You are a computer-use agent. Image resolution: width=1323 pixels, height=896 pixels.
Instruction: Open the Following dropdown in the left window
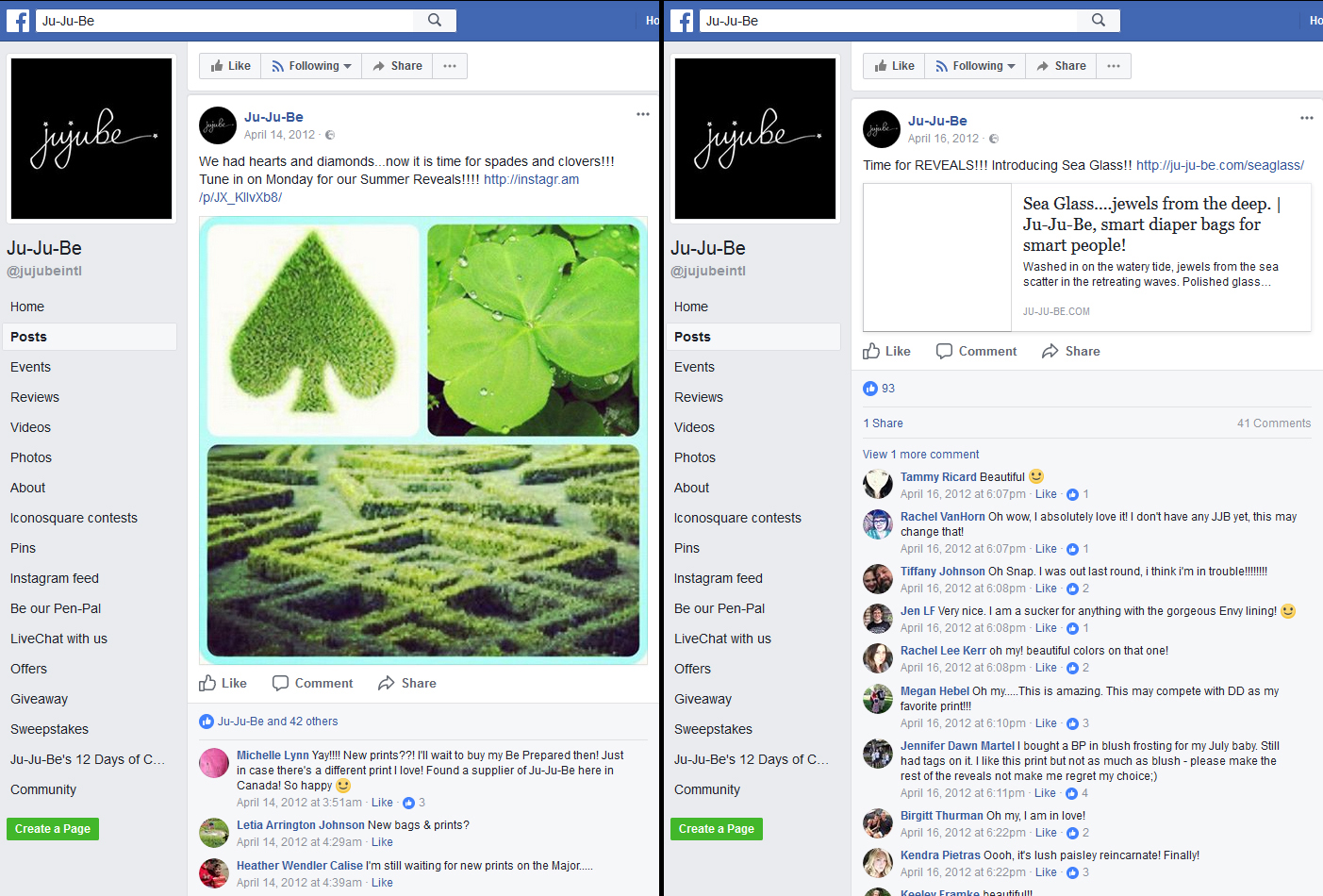coord(311,66)
